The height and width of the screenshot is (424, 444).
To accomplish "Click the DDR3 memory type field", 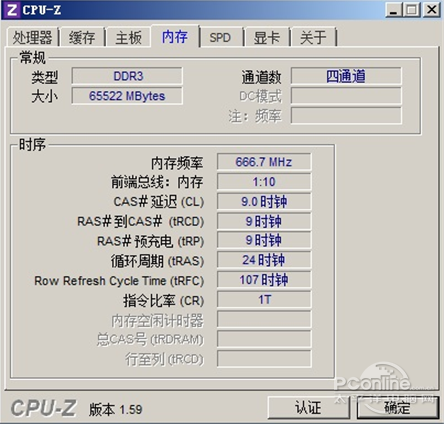I will click(127, 76).
